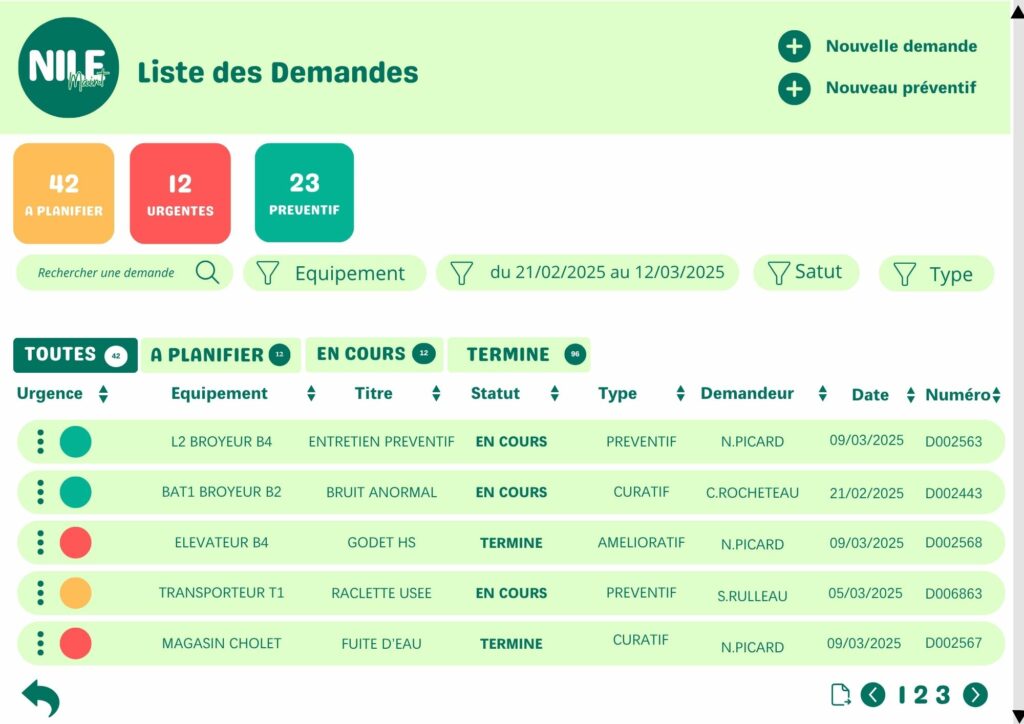
Task: Click the export document icon near pagination
Action: (x=841, y=695)
